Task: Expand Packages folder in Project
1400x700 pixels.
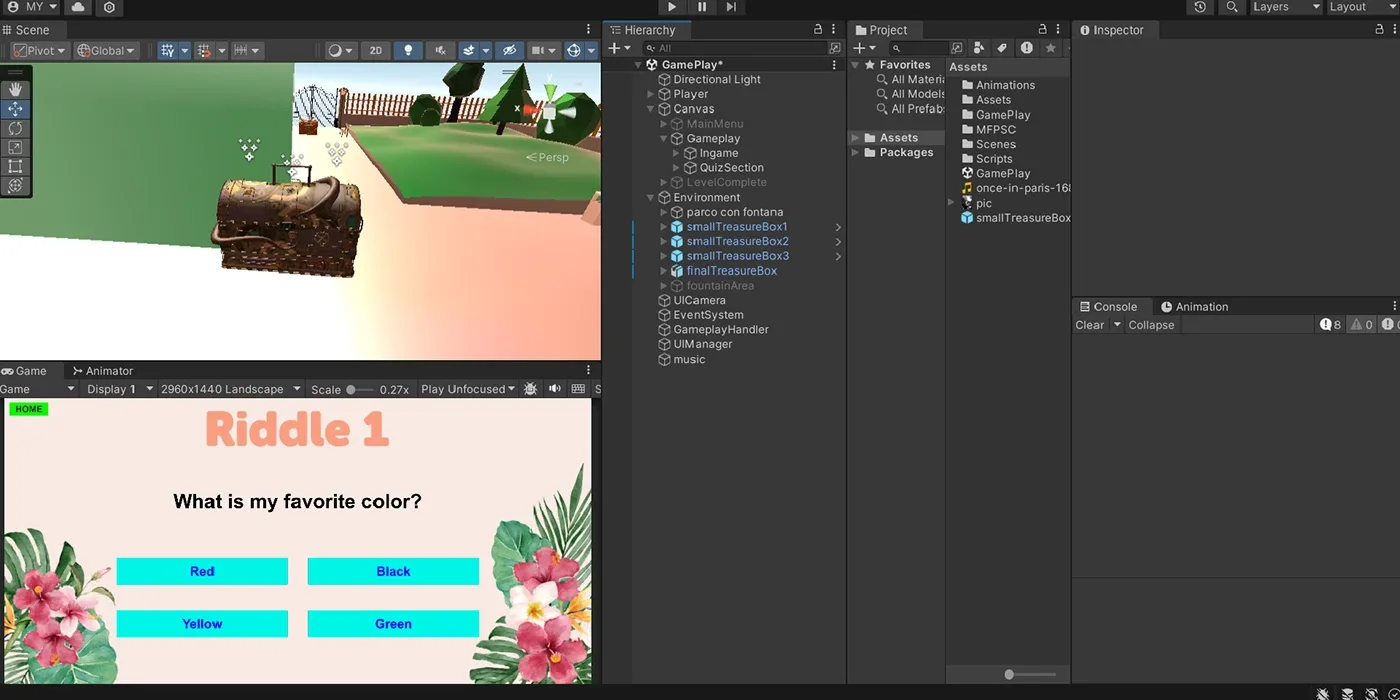Action: coord(855,153)
